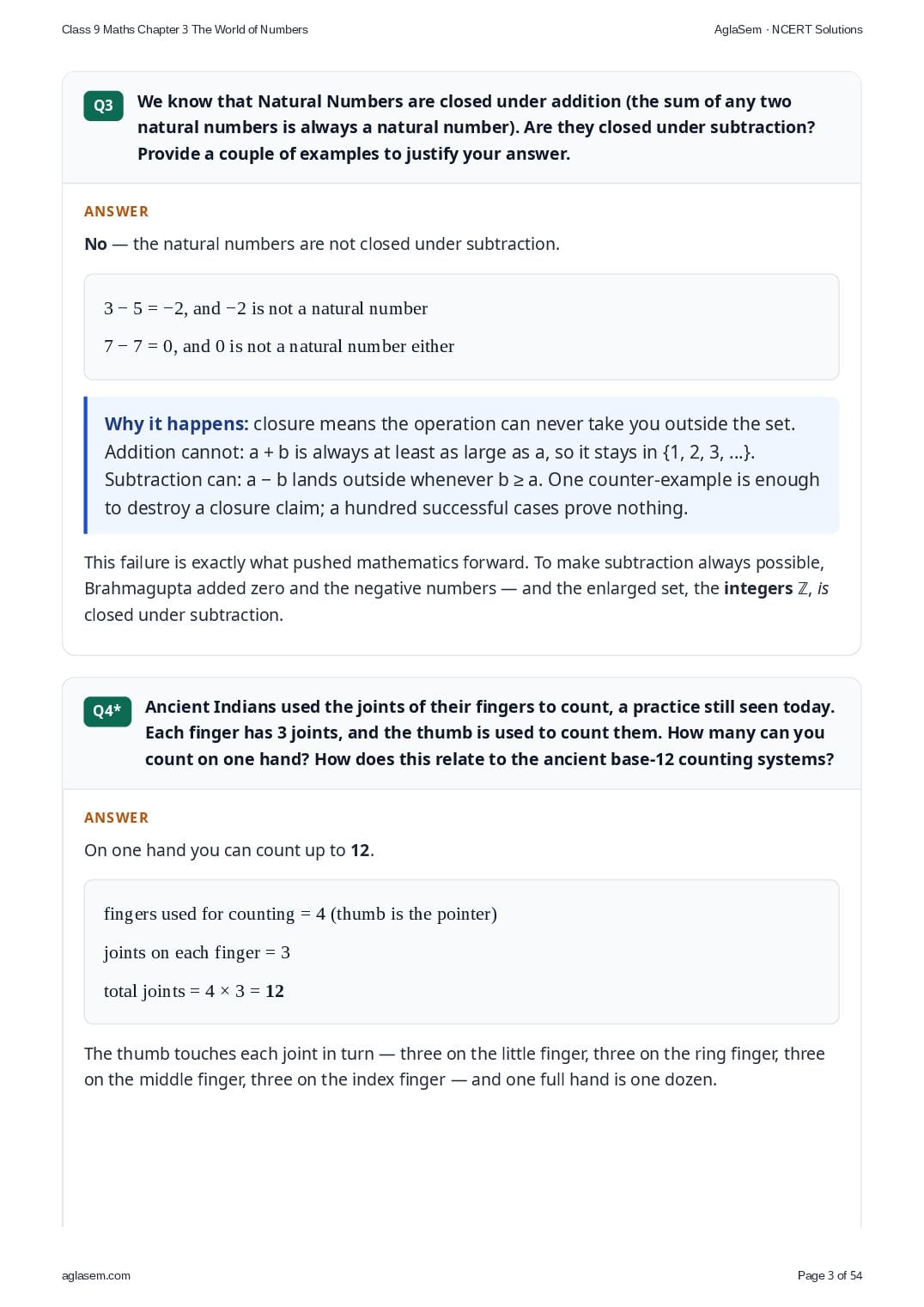Image resolution: width=924 pixels, height=1307 pixels.
Task: Click the 'Page 3 of 54' indicator
Action: click(830, 1275)
